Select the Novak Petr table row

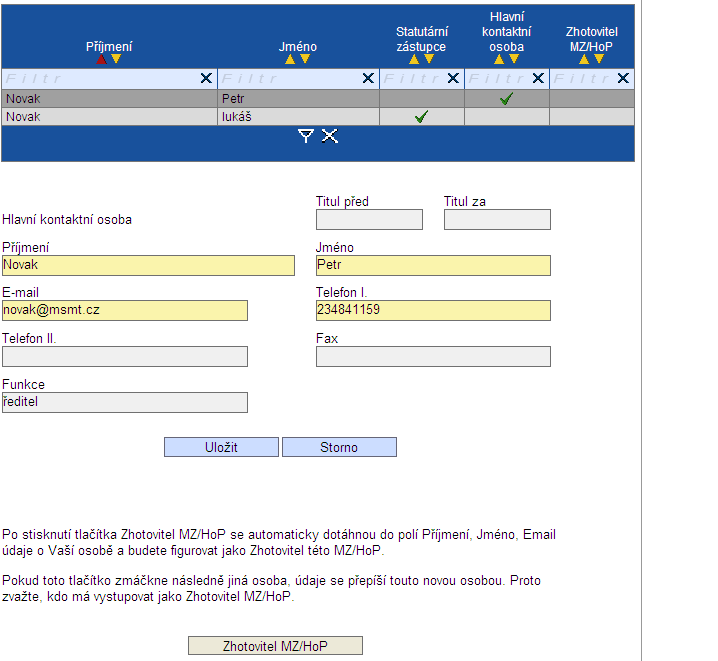[318, 98]
